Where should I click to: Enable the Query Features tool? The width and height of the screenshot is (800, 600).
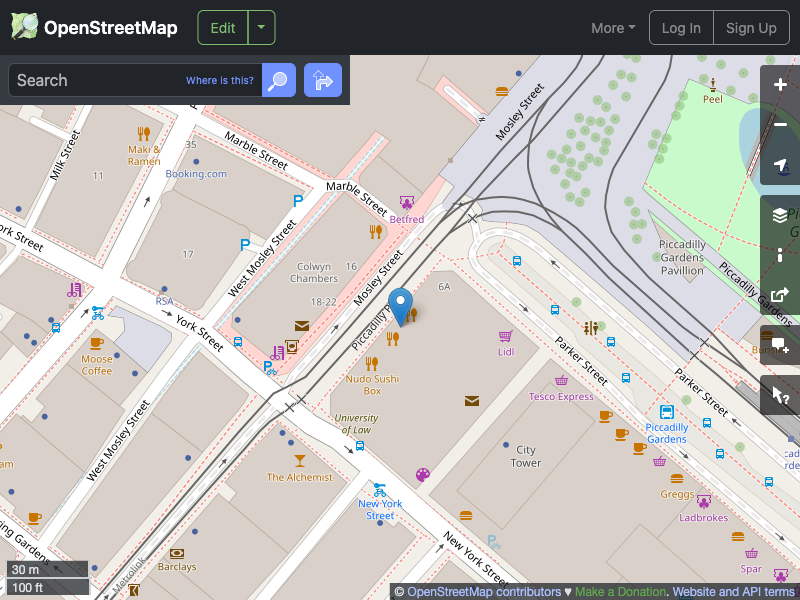[x=780, y=395]
